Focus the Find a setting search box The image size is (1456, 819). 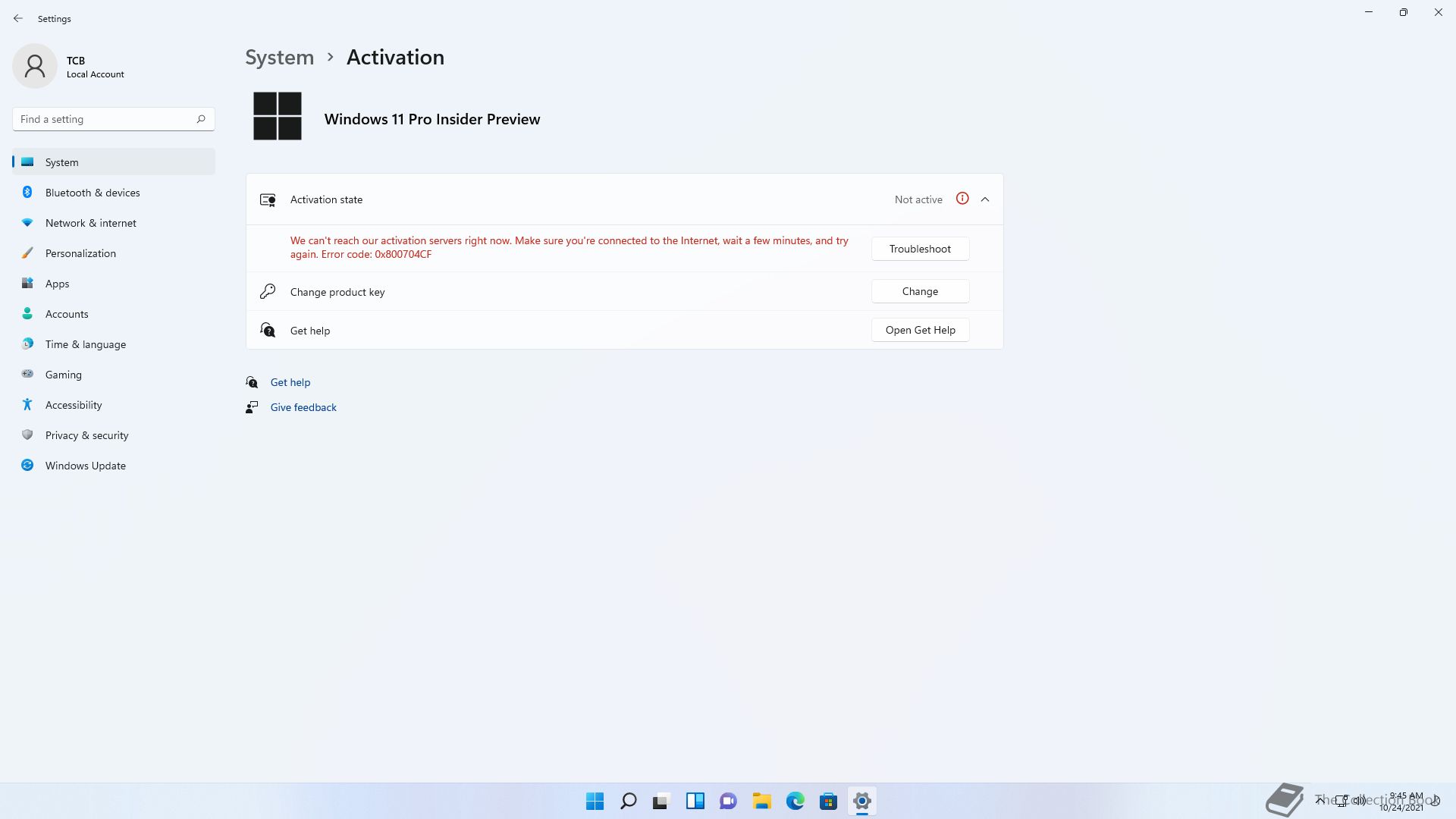pos(114,119)
